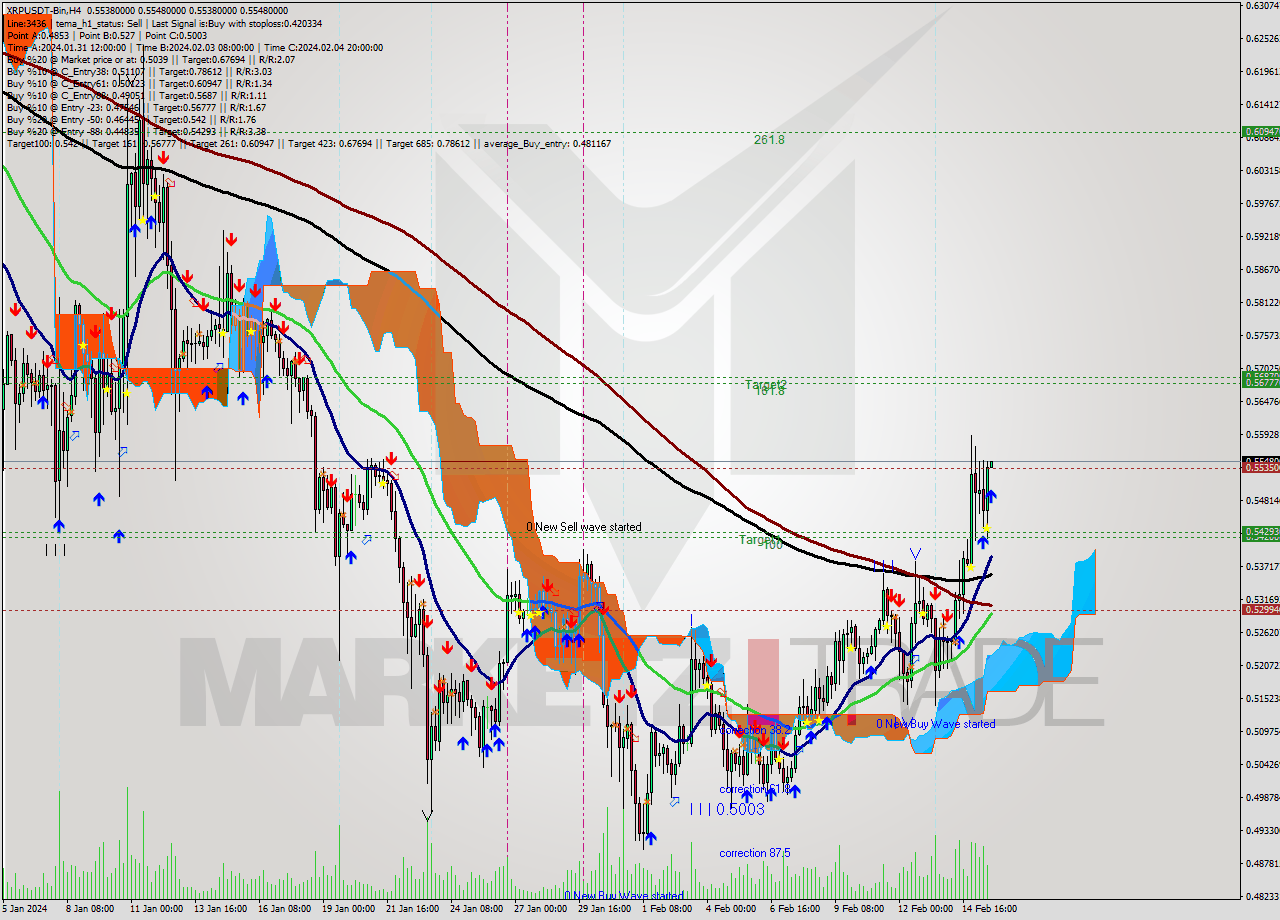Select the 'Time A:2024.01.31 12:00:00' line

tap(69, 47)
